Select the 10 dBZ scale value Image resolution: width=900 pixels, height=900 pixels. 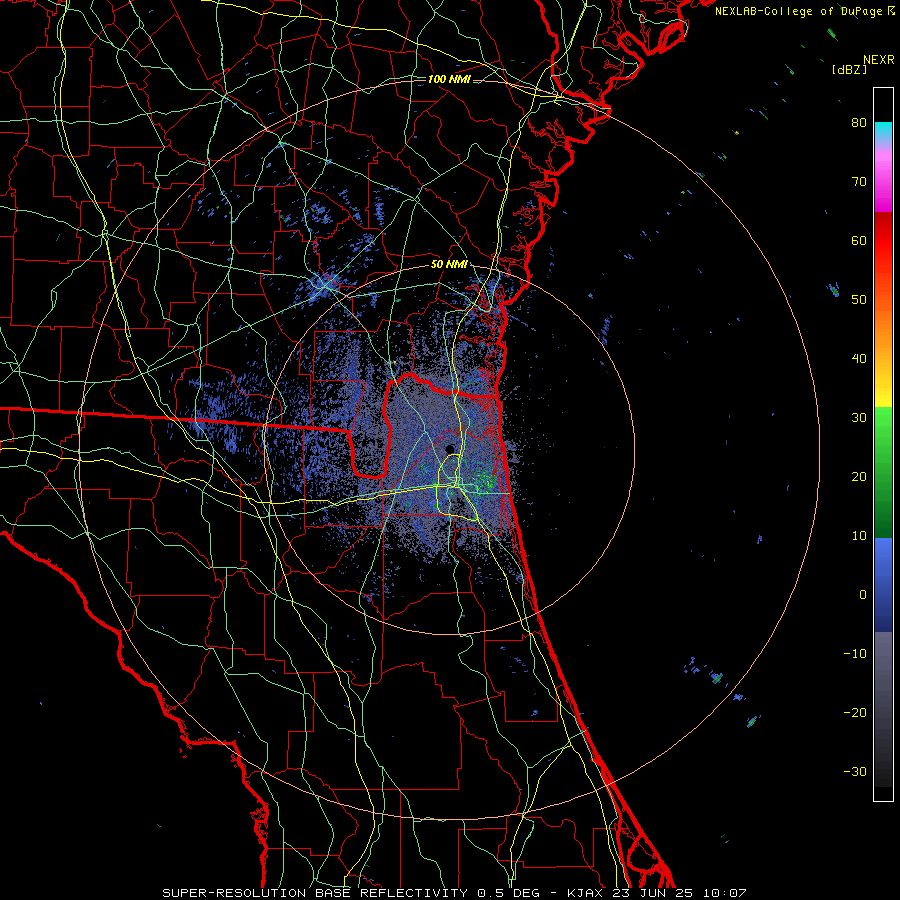pyautogui.click(x=859, y=536)
